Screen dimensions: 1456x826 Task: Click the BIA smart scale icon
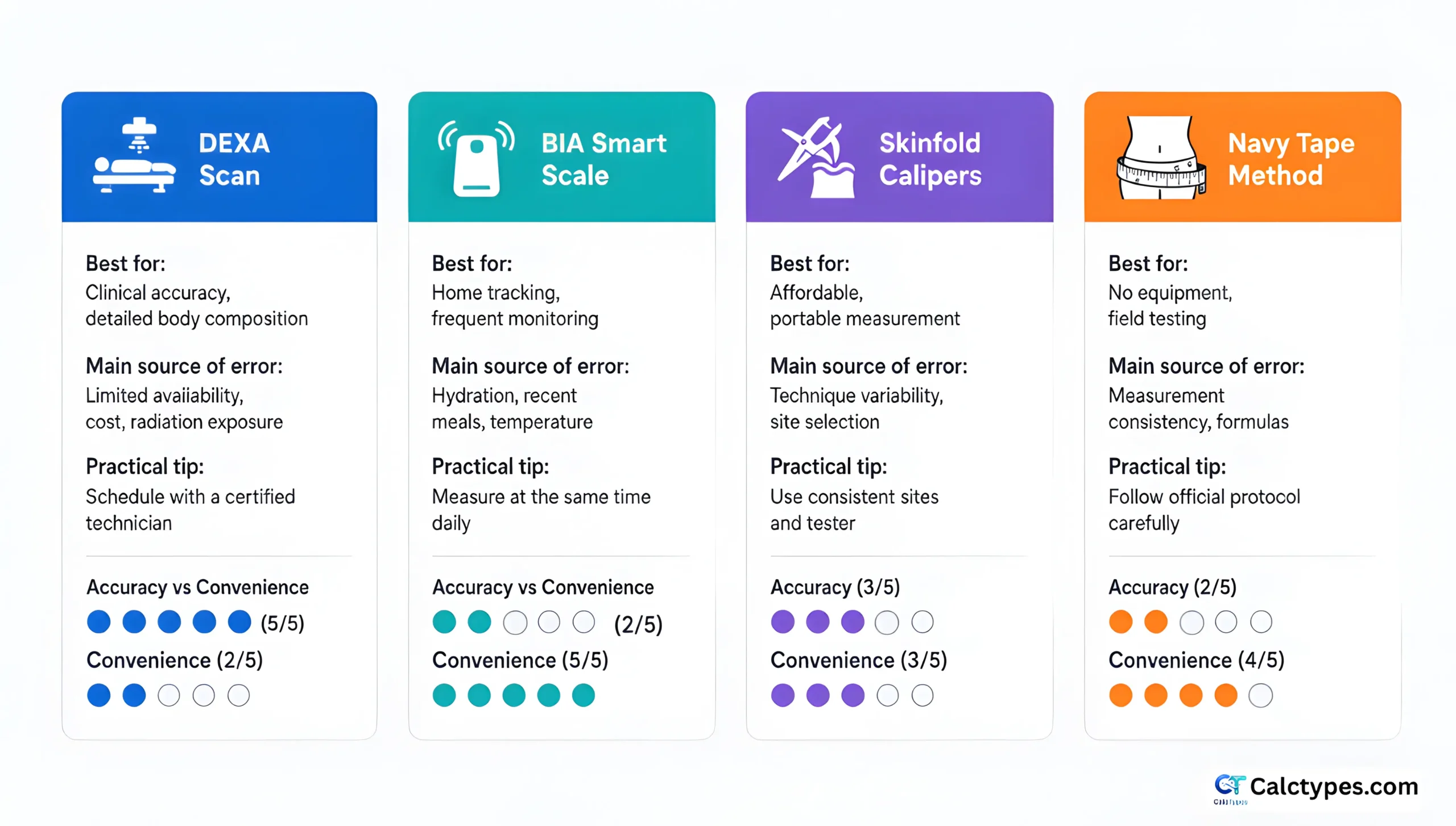coord(477,158)
